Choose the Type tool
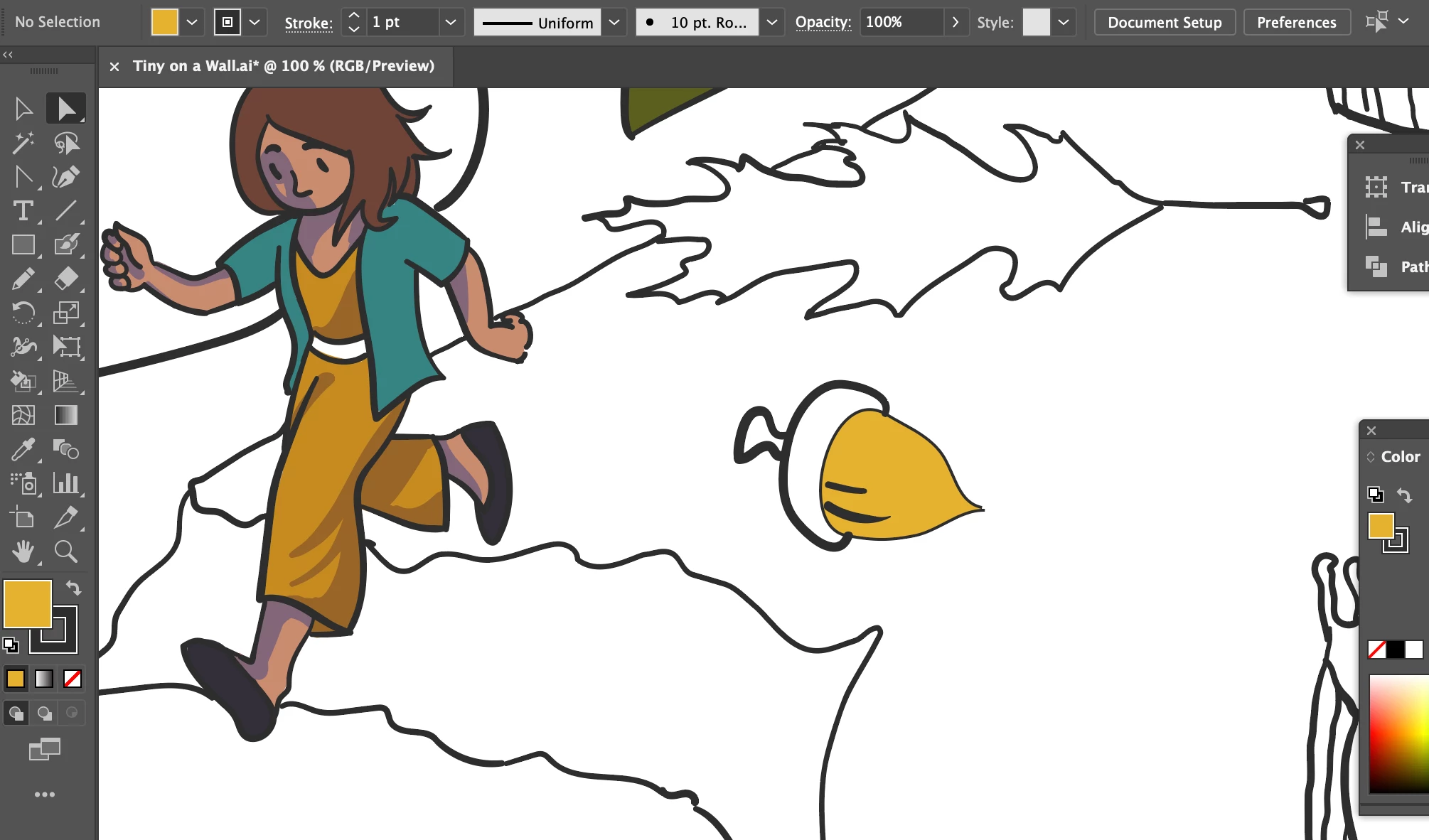Image resolution: width=1429 pixels, height=840 pixels. pos(23,211)
